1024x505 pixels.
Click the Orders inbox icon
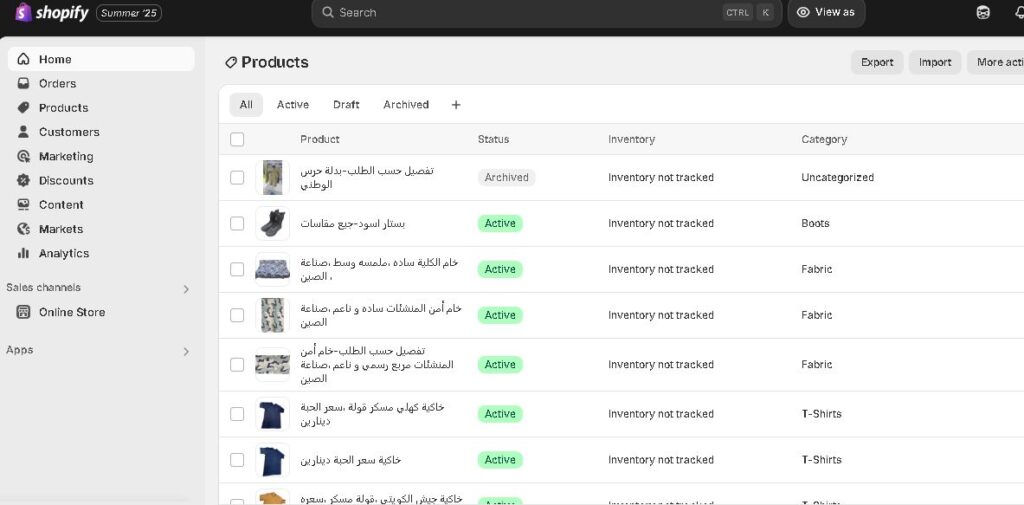click(24, 84)
